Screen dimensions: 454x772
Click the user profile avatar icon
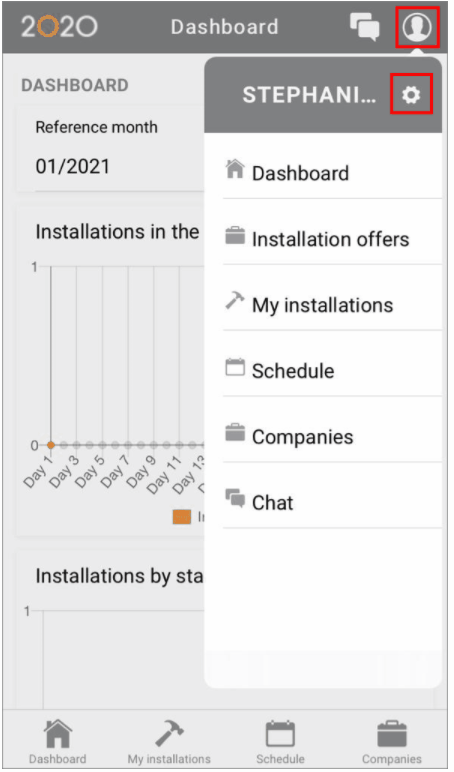point(417,27)
